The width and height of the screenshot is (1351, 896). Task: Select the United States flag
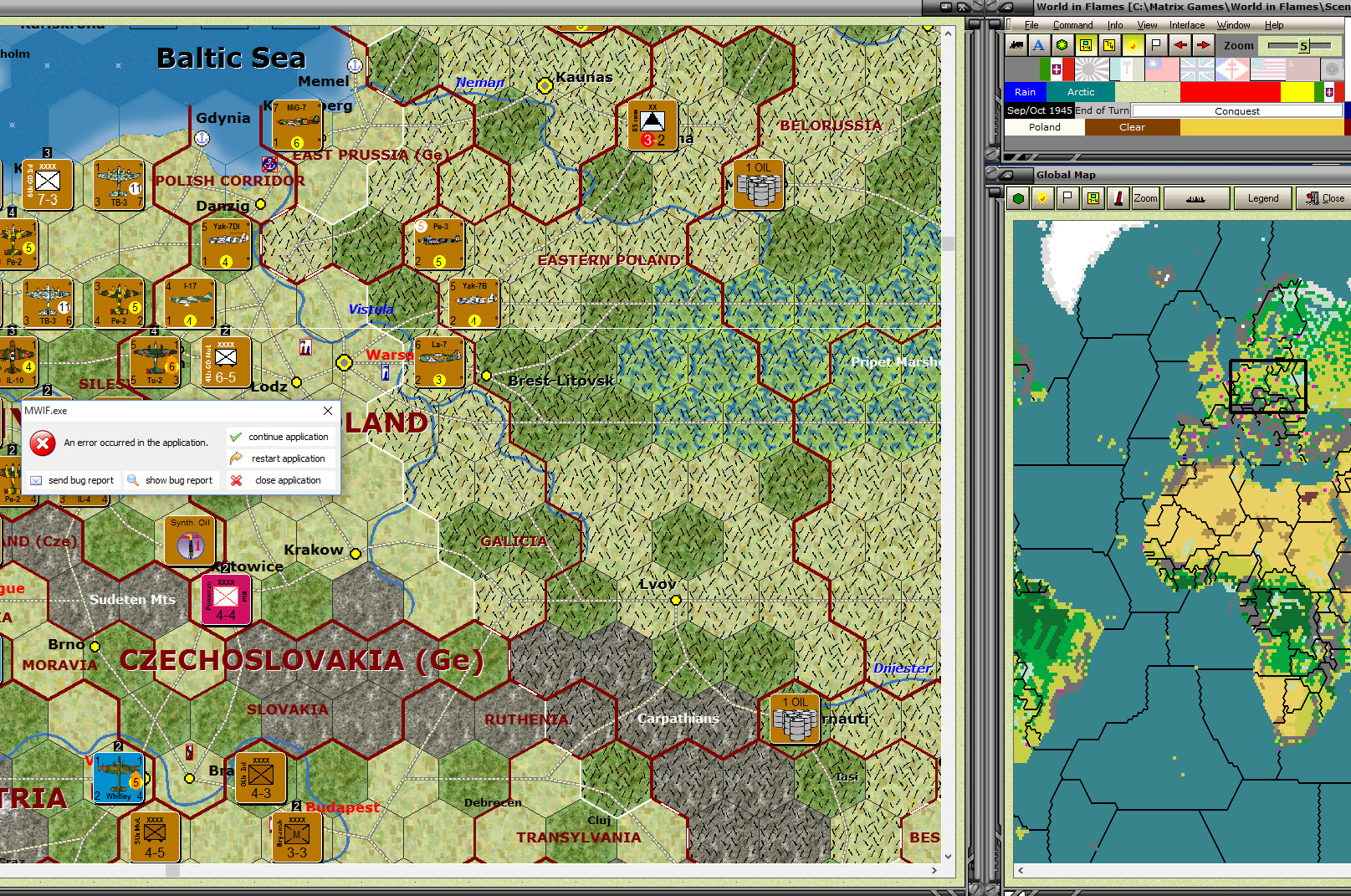(1267, 69)
